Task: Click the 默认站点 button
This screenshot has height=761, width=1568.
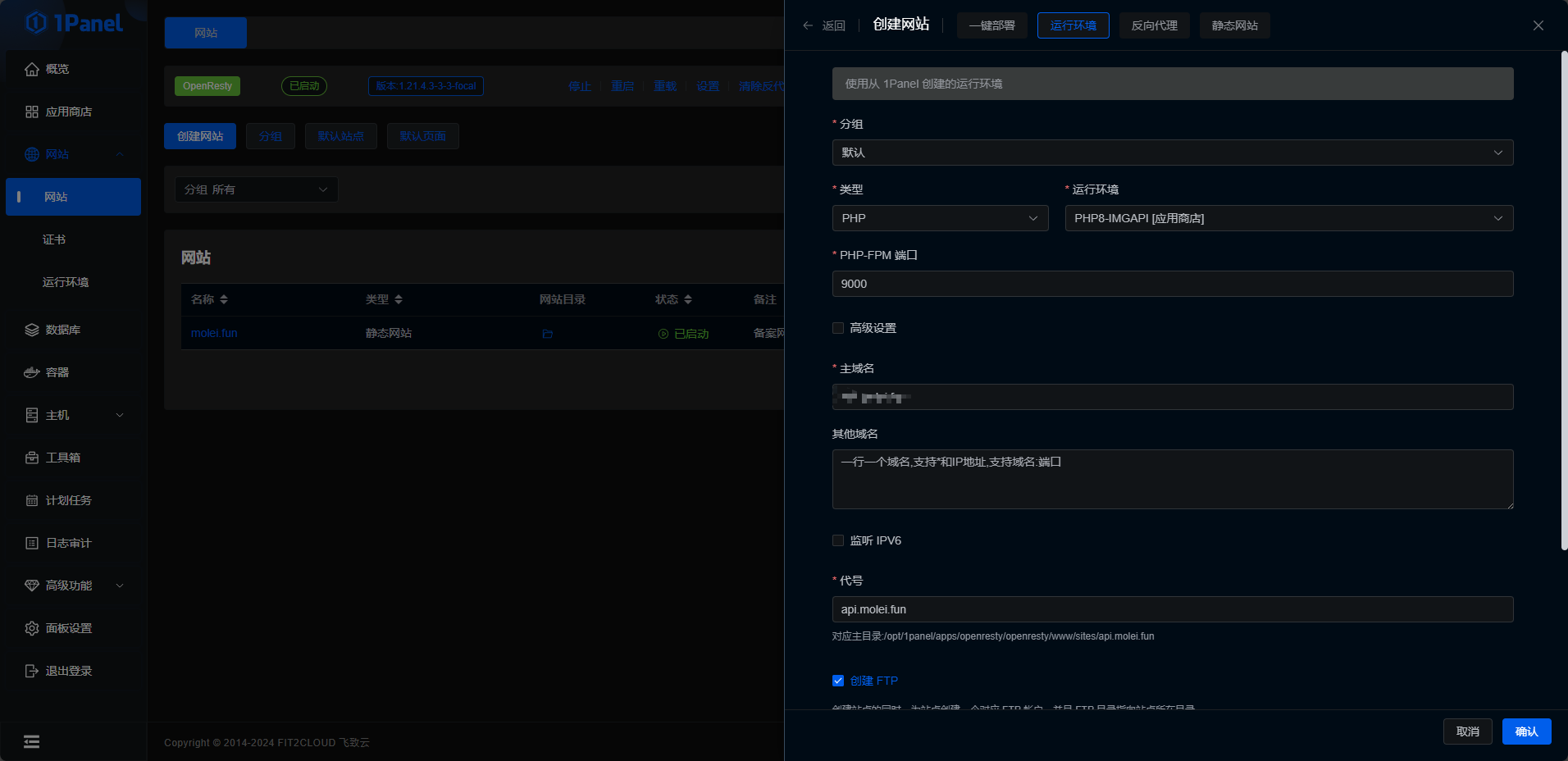Action: coord(340,136)
